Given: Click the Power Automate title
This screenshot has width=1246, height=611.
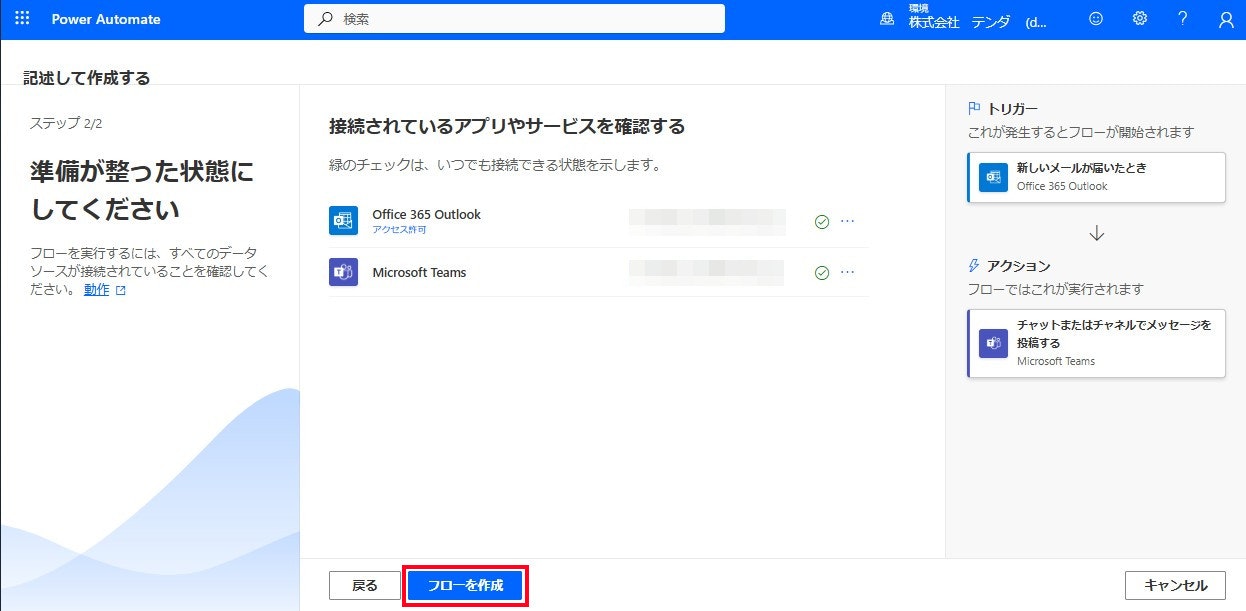Looking at the screenshot, I should (106, 19).
